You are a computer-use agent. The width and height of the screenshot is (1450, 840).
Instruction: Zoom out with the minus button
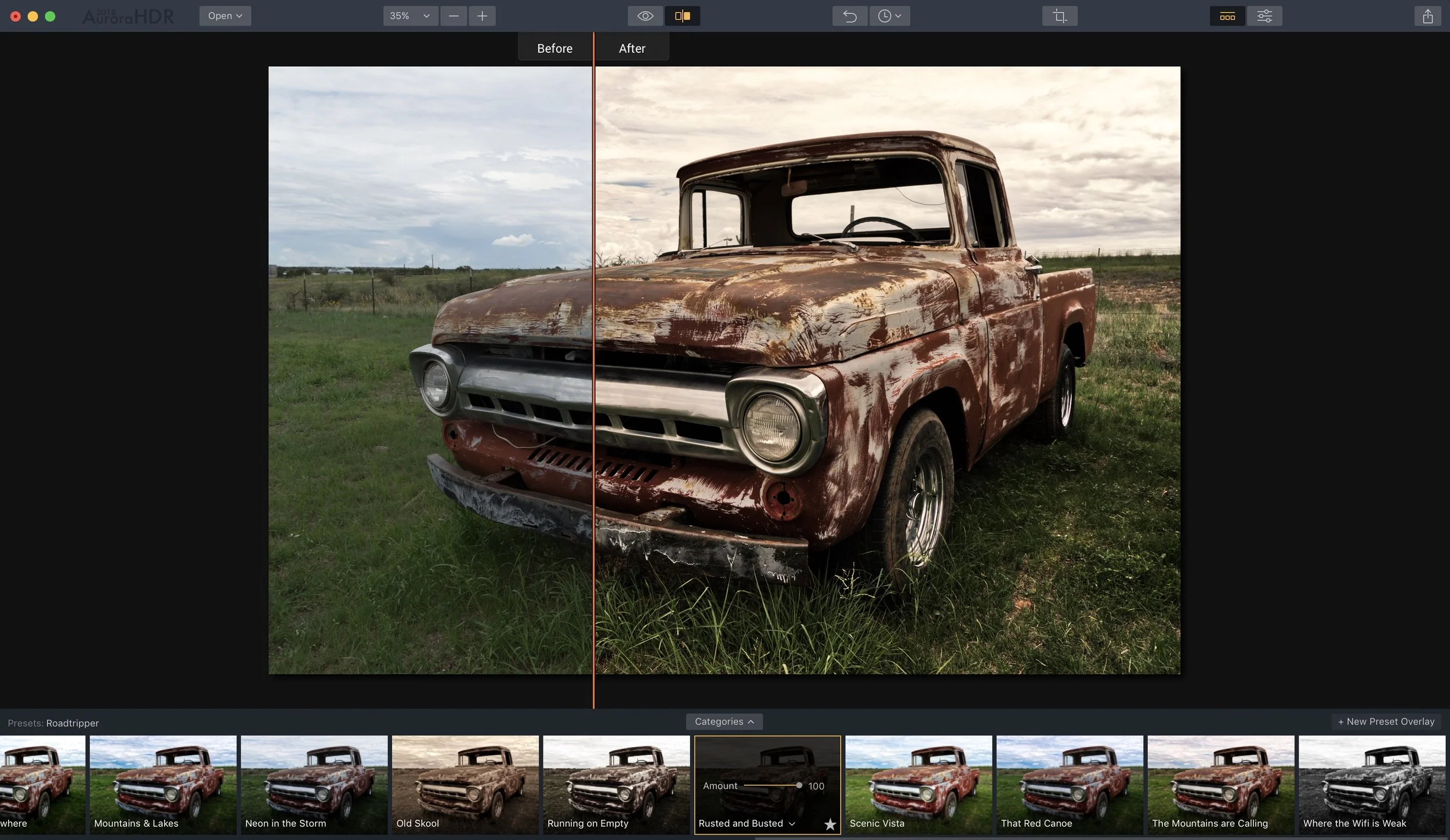(454, 16)
